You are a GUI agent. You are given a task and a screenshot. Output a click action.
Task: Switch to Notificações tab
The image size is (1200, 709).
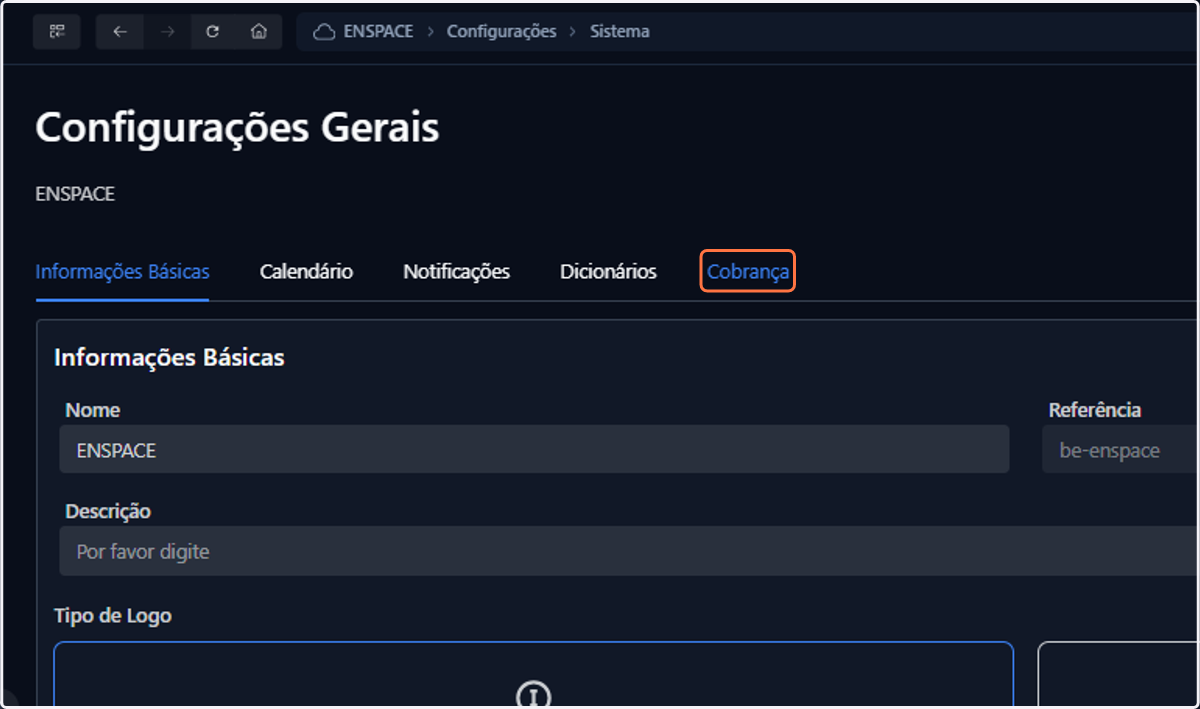[x=456, y=272]
